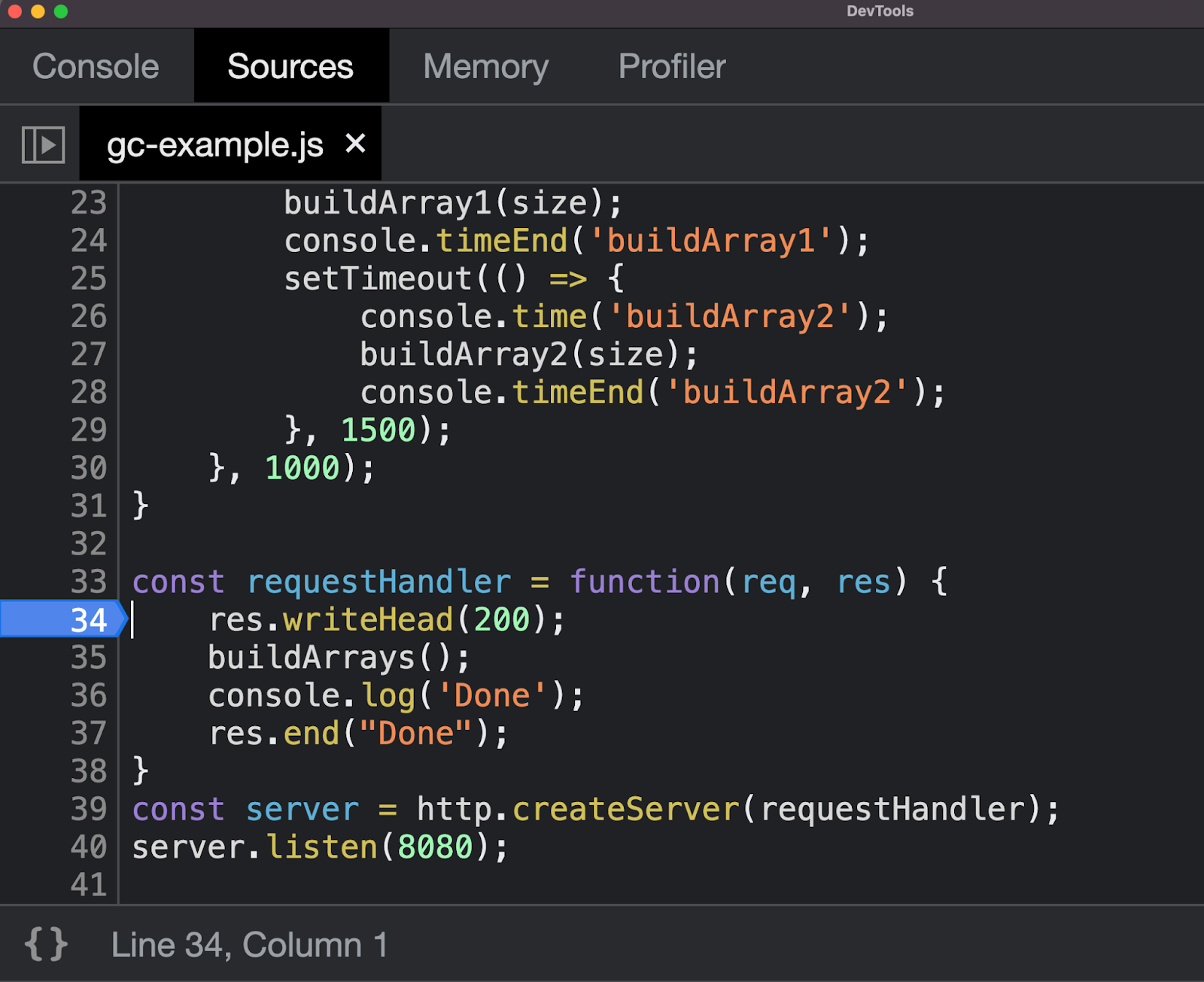Remove the breakpoint on line 34
The image size is (1204, 982).
(x=88, y=620)
